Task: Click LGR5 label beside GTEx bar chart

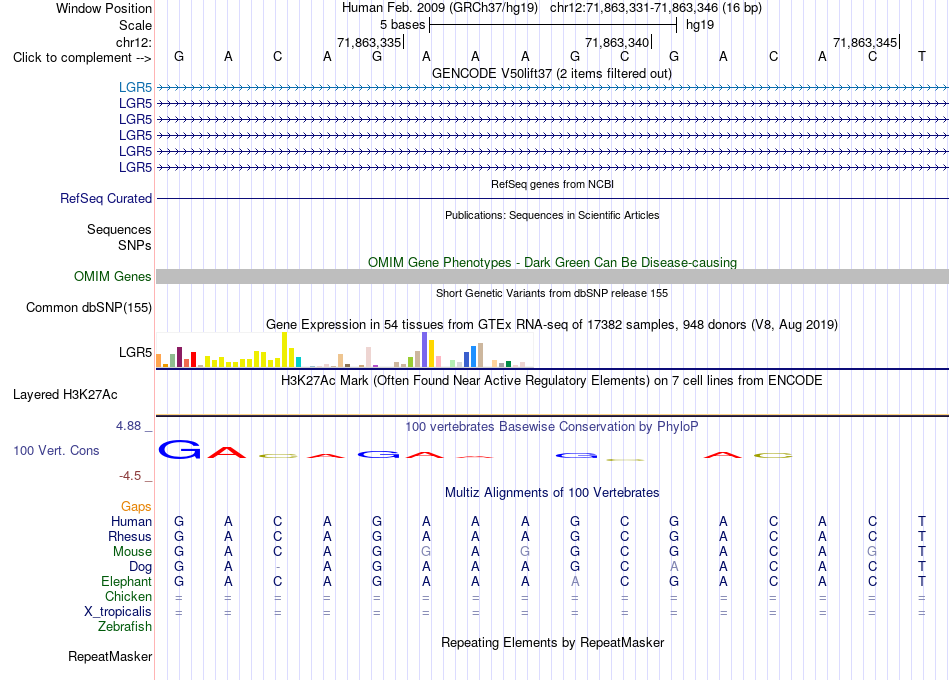Action: 135,352
